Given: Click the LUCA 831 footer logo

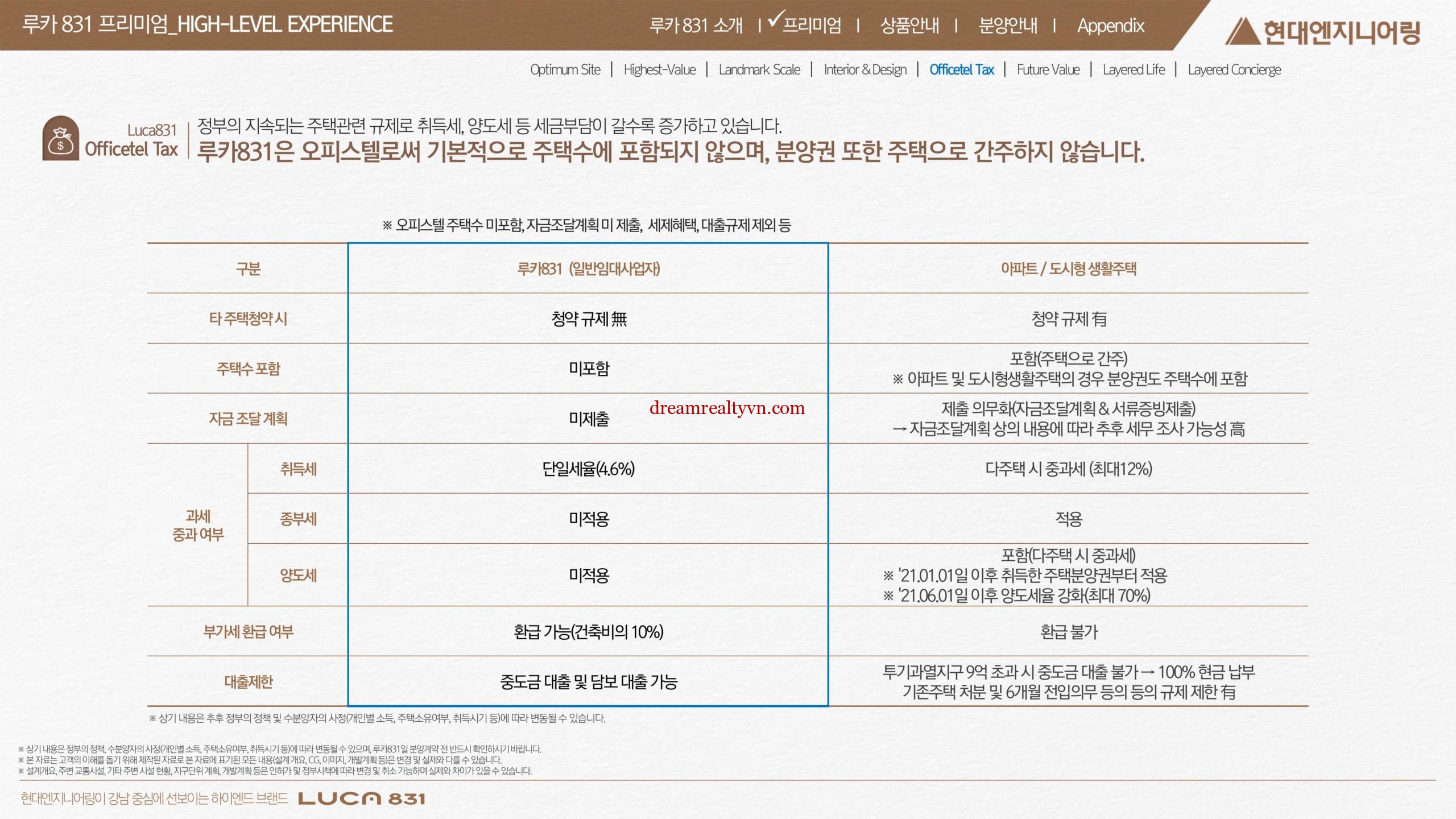Looking at the screenshot, I should [362, 799].
